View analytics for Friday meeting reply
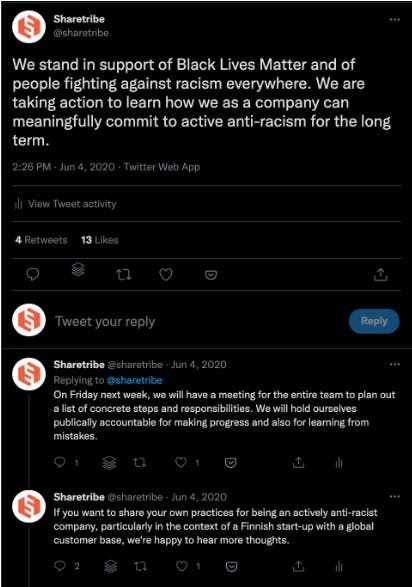 tap(339, 463)
